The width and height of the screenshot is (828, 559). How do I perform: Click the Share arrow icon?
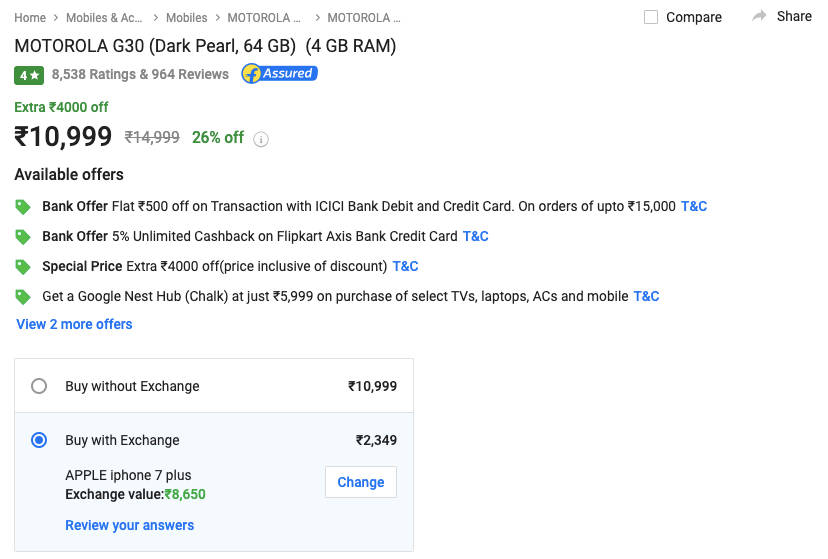759,16
